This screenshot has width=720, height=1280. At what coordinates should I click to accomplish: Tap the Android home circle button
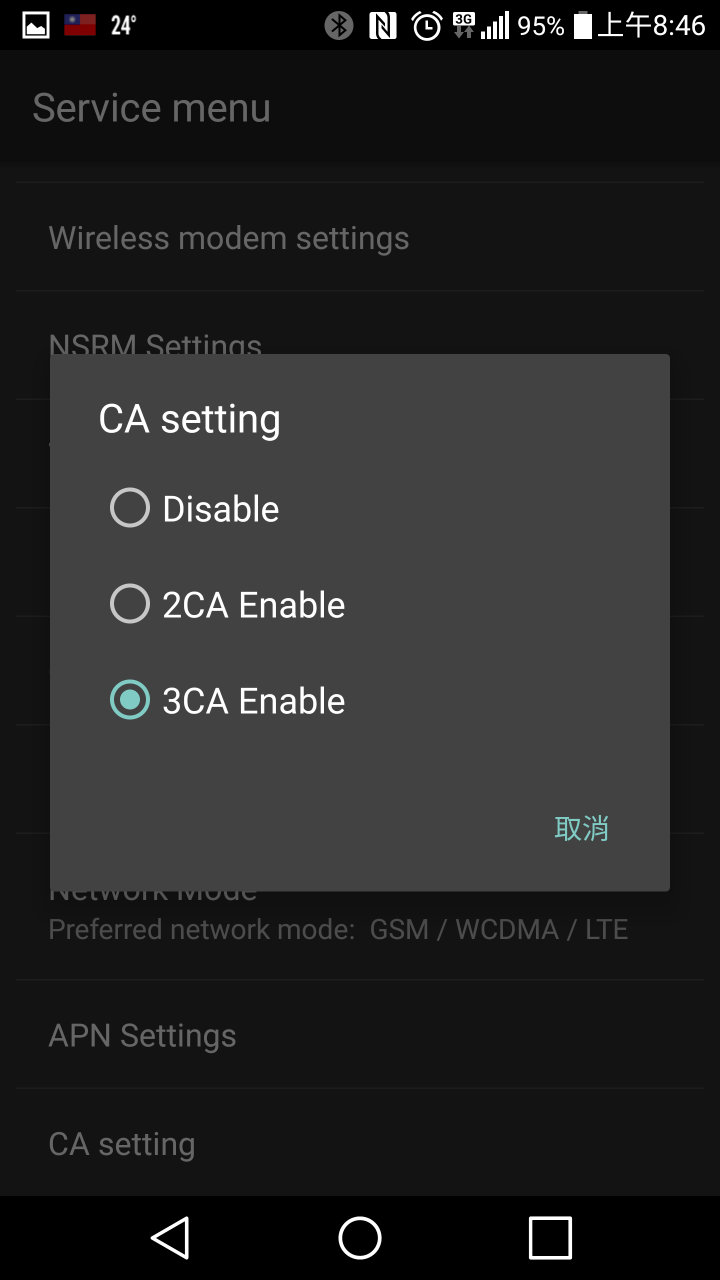pyautogui.click(x=360, y=1238)
